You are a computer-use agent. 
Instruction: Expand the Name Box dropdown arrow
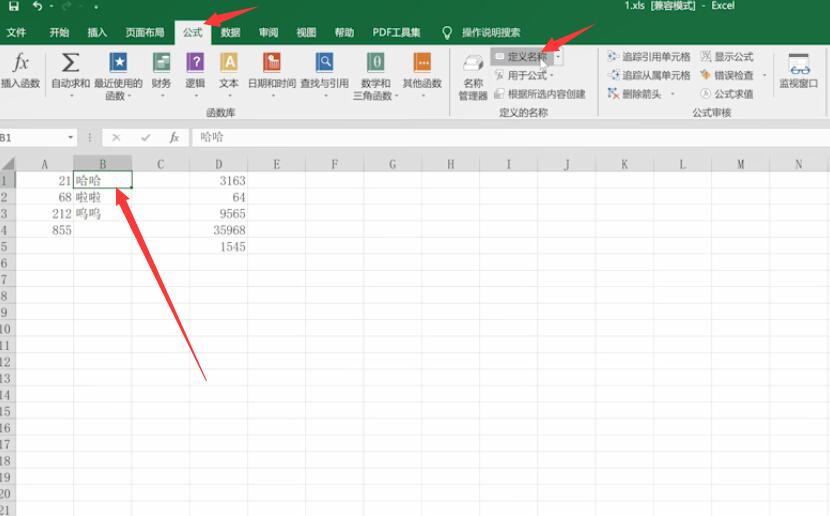pos(70,138)
